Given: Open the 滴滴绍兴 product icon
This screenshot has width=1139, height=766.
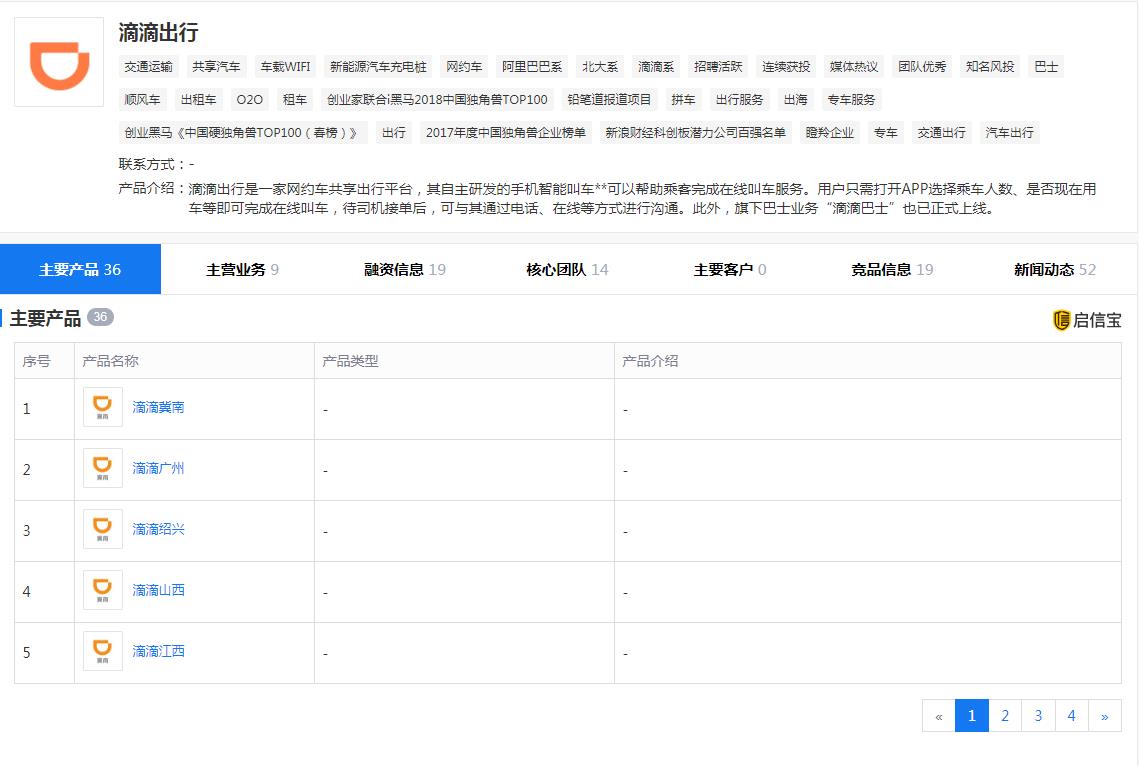Looking at the screenshot, I should [x=102, y=529].
